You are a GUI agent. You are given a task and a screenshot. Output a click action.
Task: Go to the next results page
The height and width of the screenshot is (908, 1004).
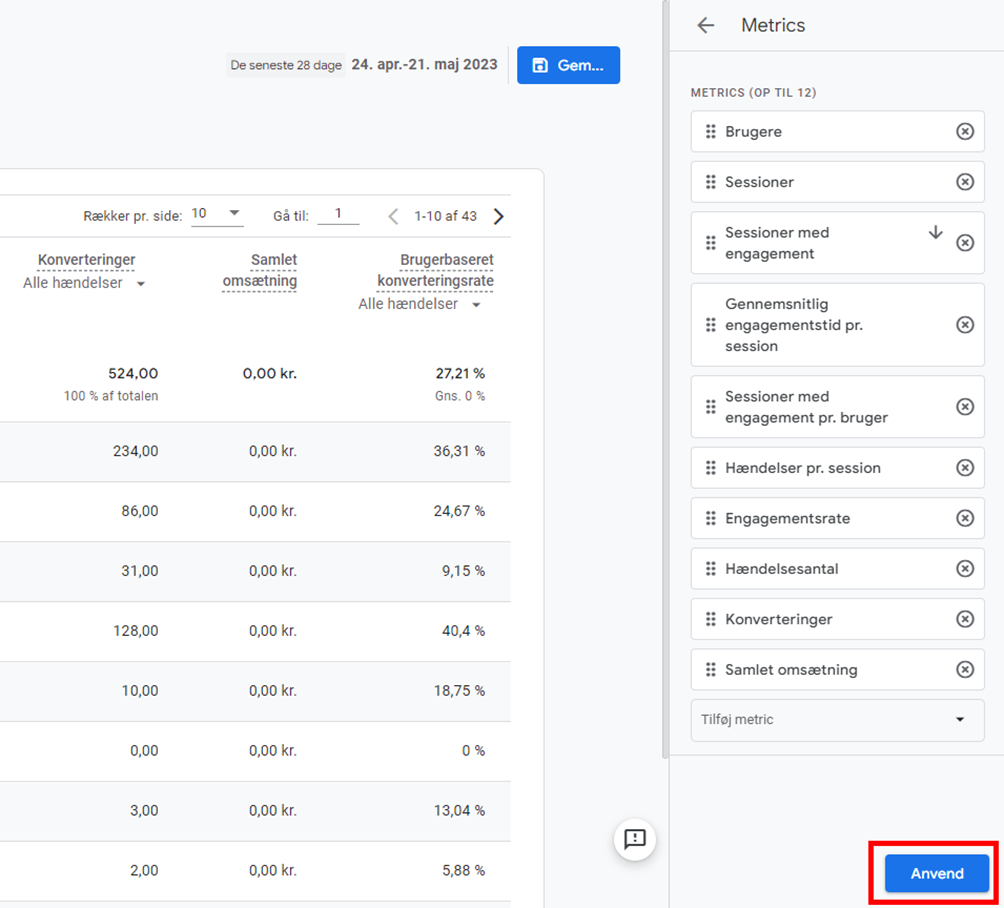(498, 215)
